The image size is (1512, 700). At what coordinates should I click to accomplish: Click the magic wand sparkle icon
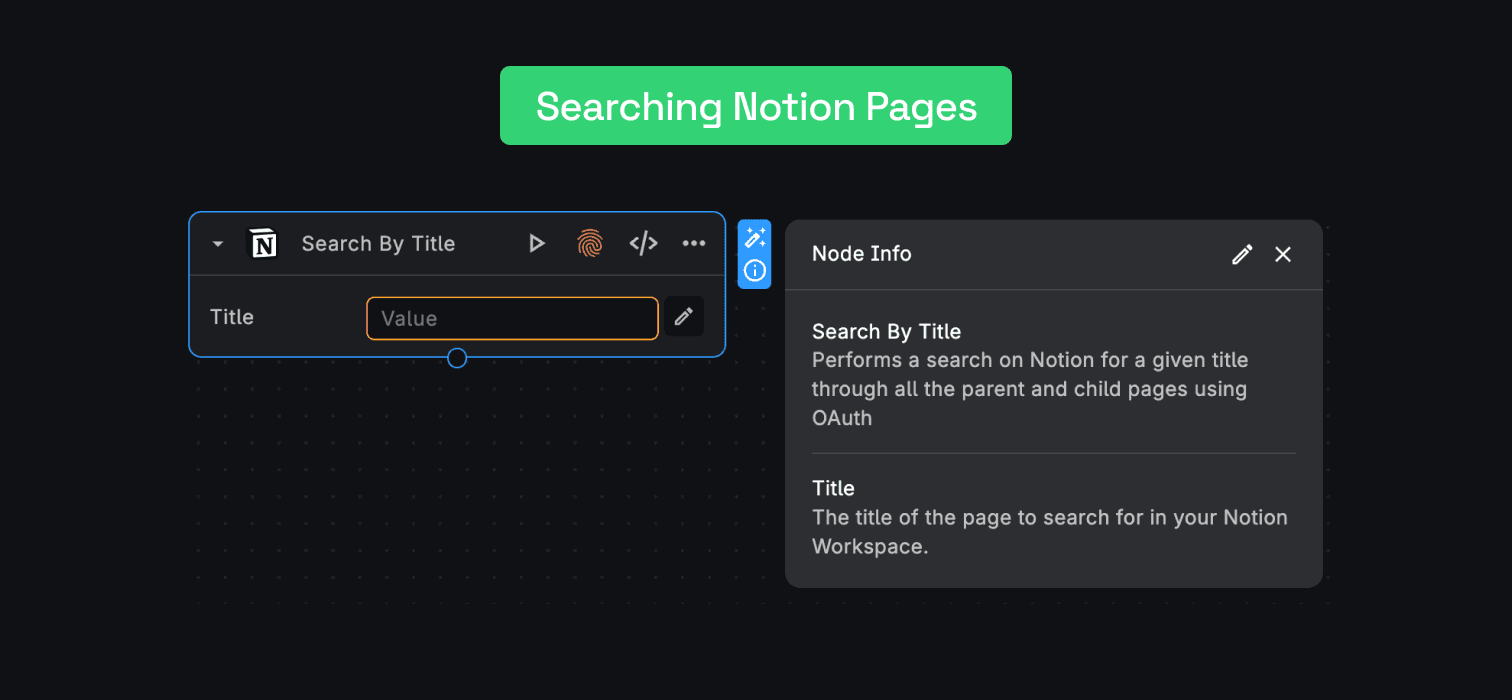755,237
